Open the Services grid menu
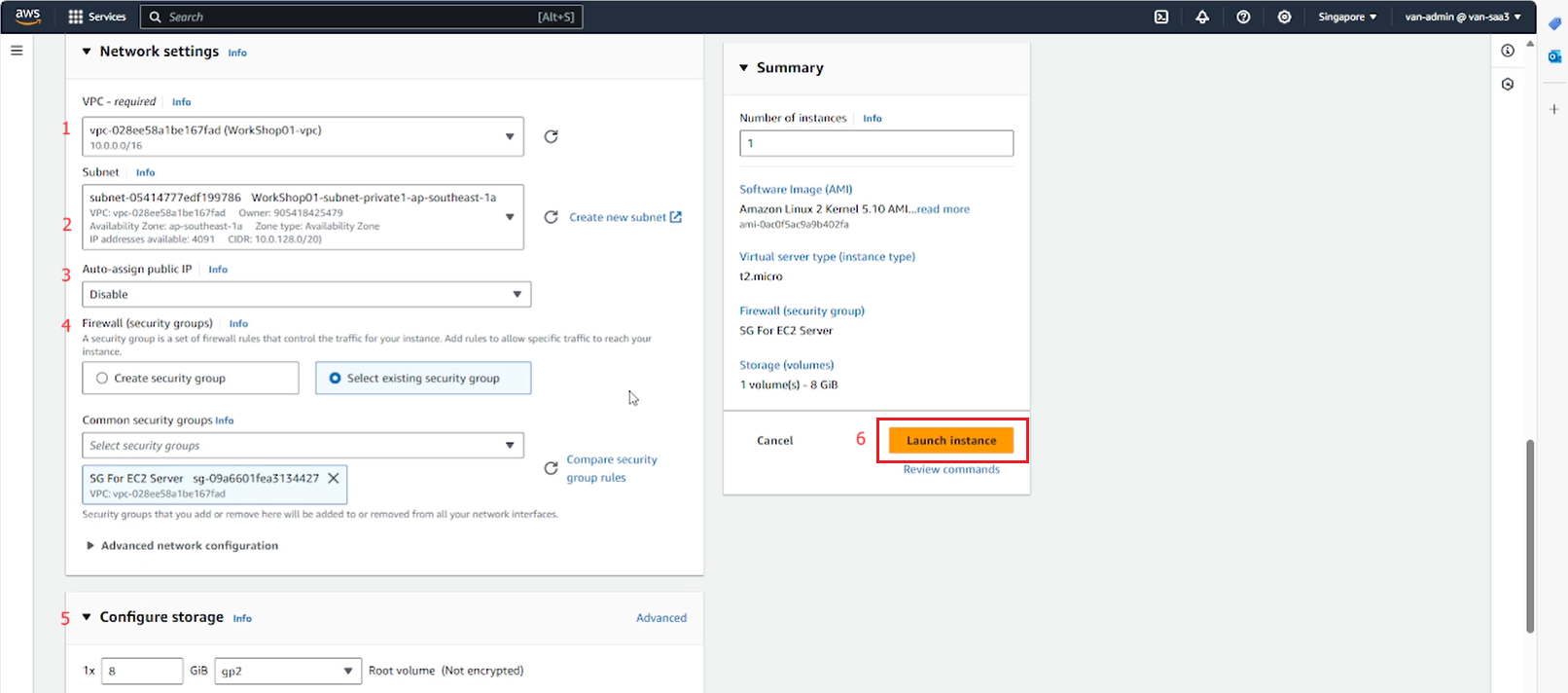The image size is (1568, 693). point(97,17)
